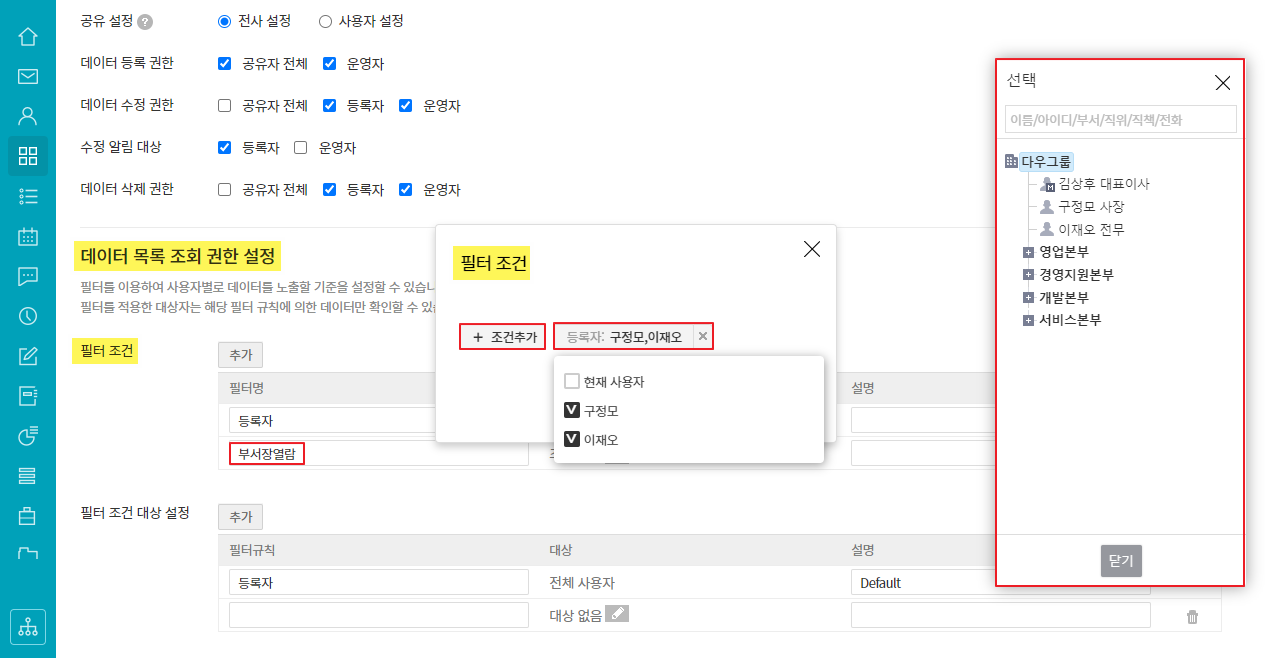Open the organization chart icon at sidebar bottom
The image size is (1269, 658).
pyautogui.click(x=28, y=627)
